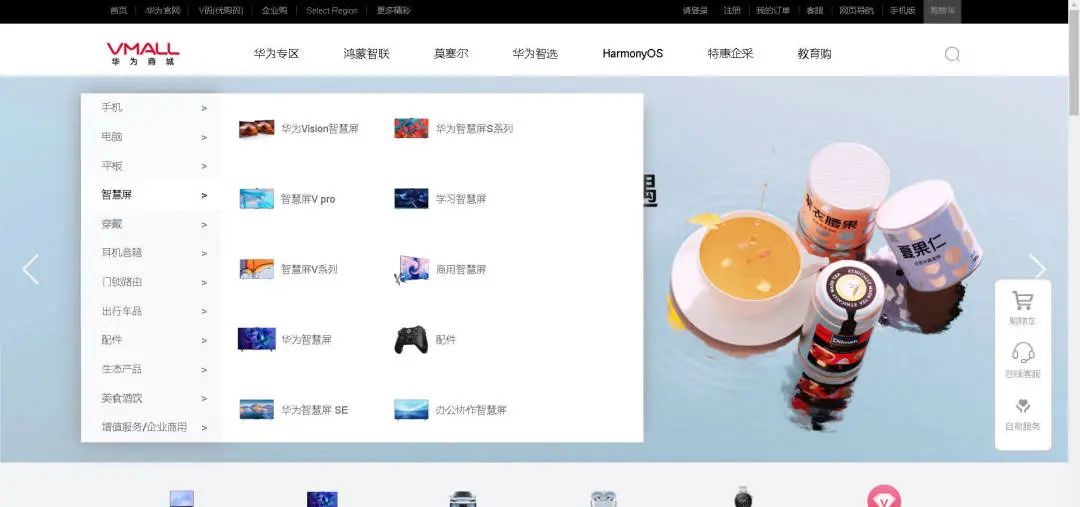Click the car icon below banner

point(463,499)
